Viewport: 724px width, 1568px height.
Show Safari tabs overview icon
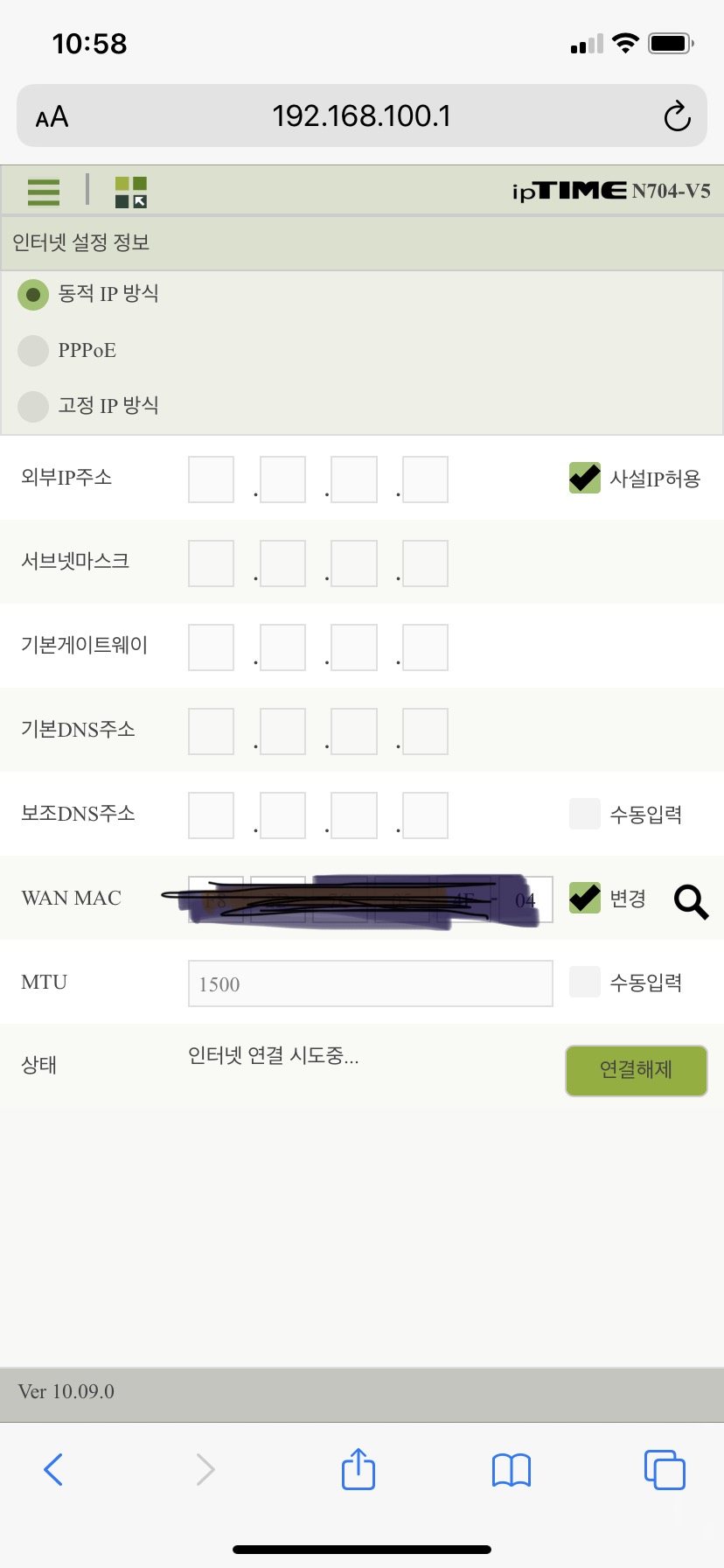click(x=665, y=1469)
